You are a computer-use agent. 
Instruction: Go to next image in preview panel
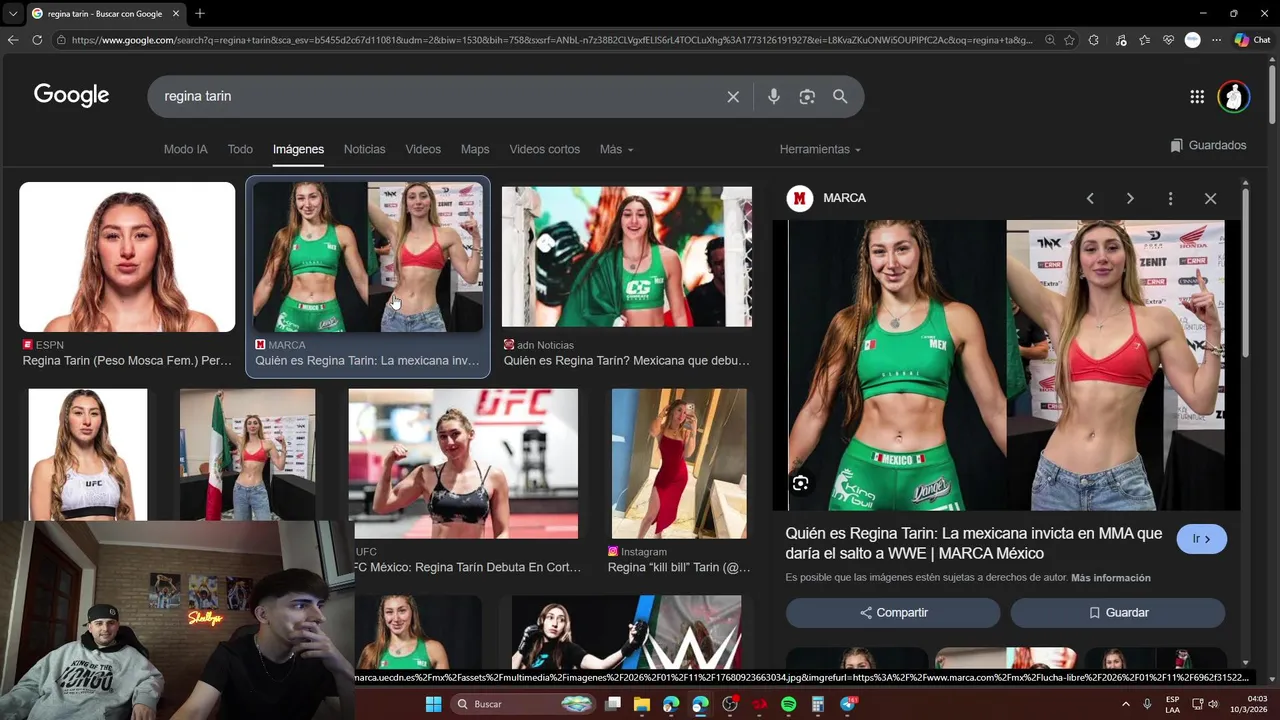tap(1130, 198)
